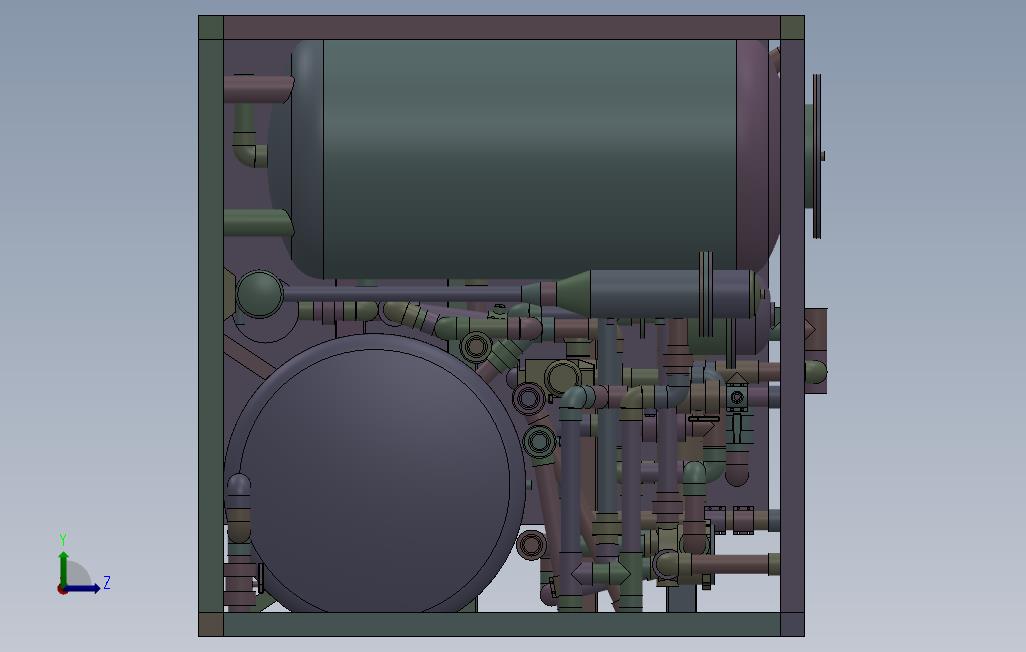Click the blue Z axis arrow of the triad
The image size is (1026, 652).
pos(83,589)
